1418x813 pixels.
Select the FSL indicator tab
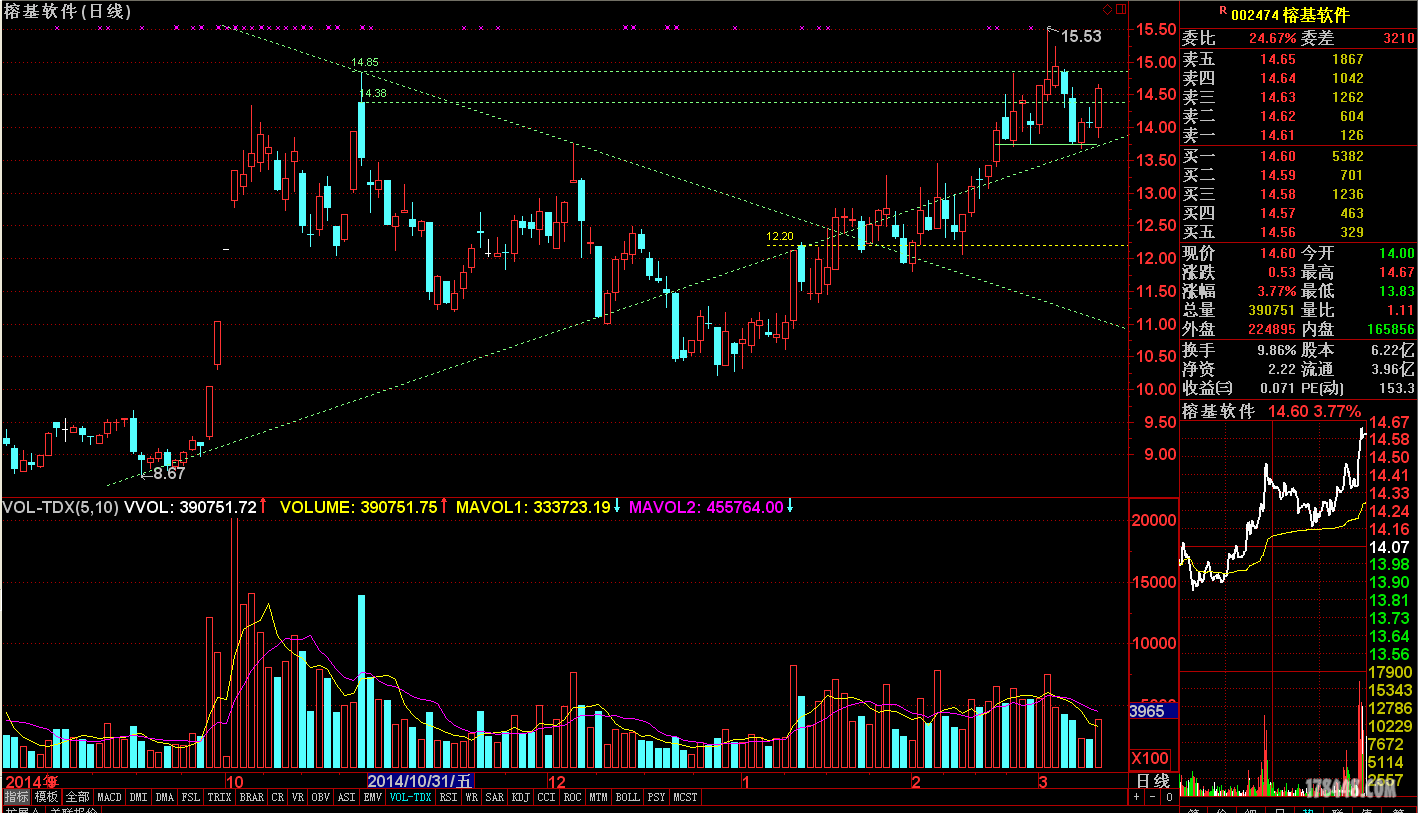[190, 797]
